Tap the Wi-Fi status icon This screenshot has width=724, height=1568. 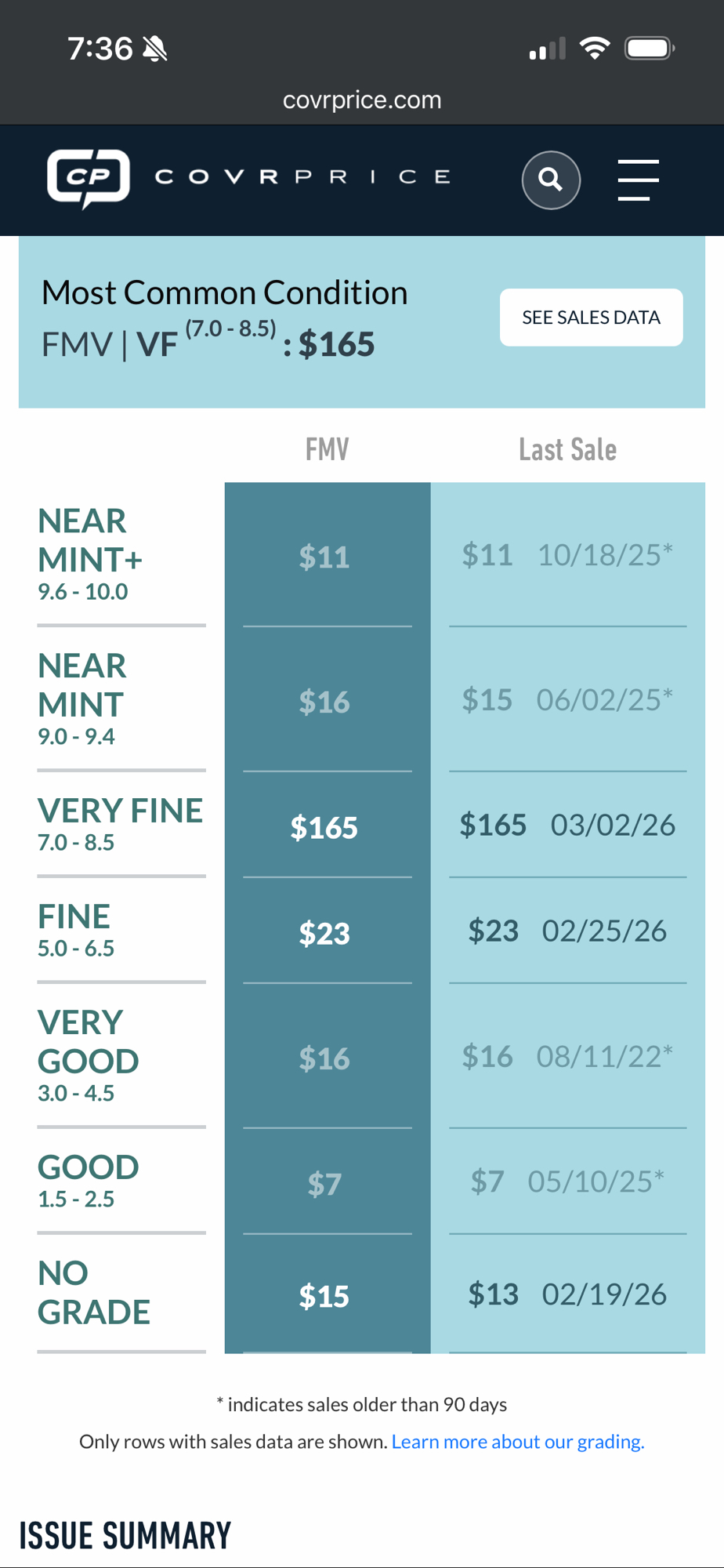(595, 49)
